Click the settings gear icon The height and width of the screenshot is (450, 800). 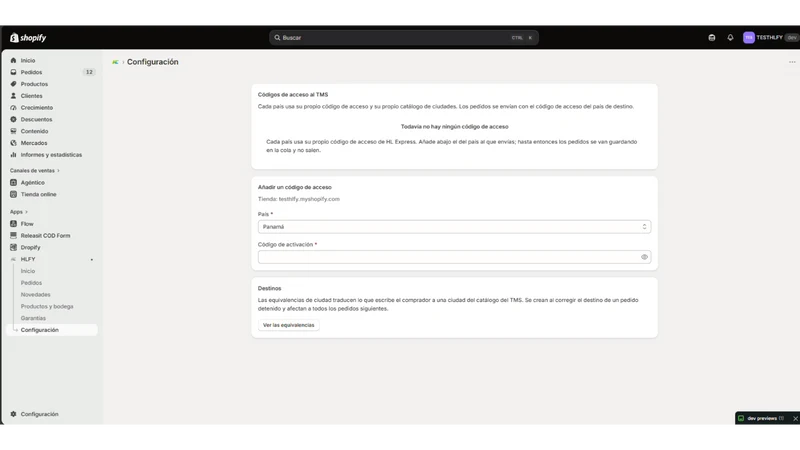point(13,414)
